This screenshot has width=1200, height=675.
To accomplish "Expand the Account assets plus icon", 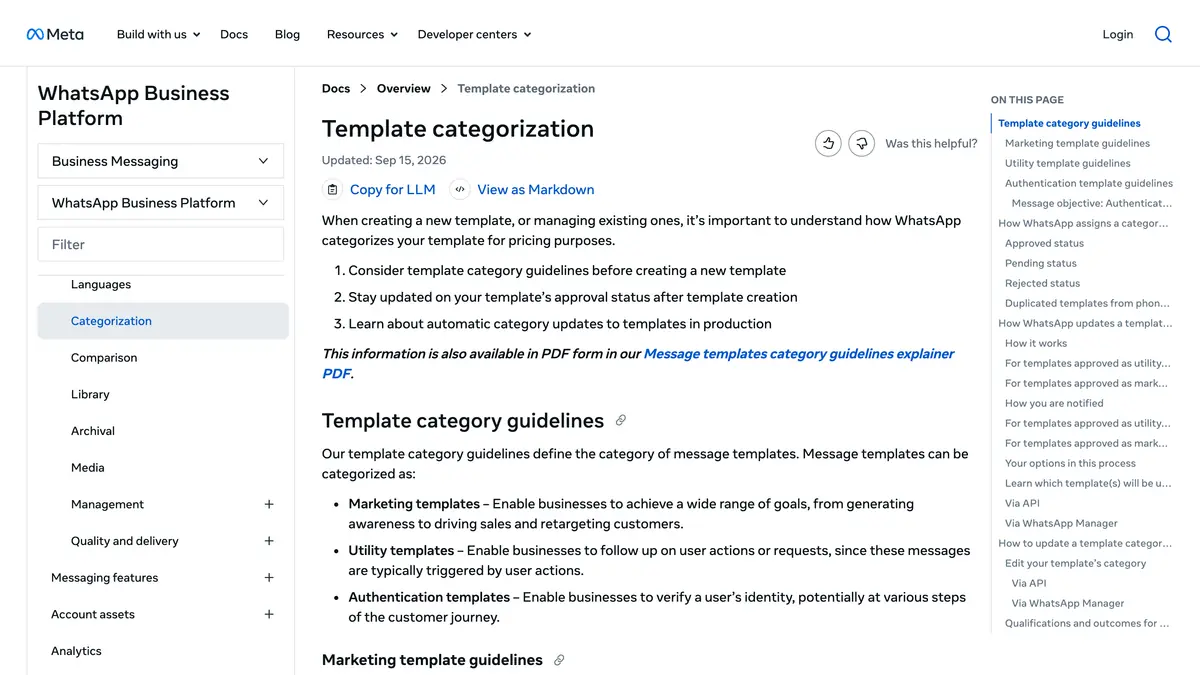I will 269,614.
